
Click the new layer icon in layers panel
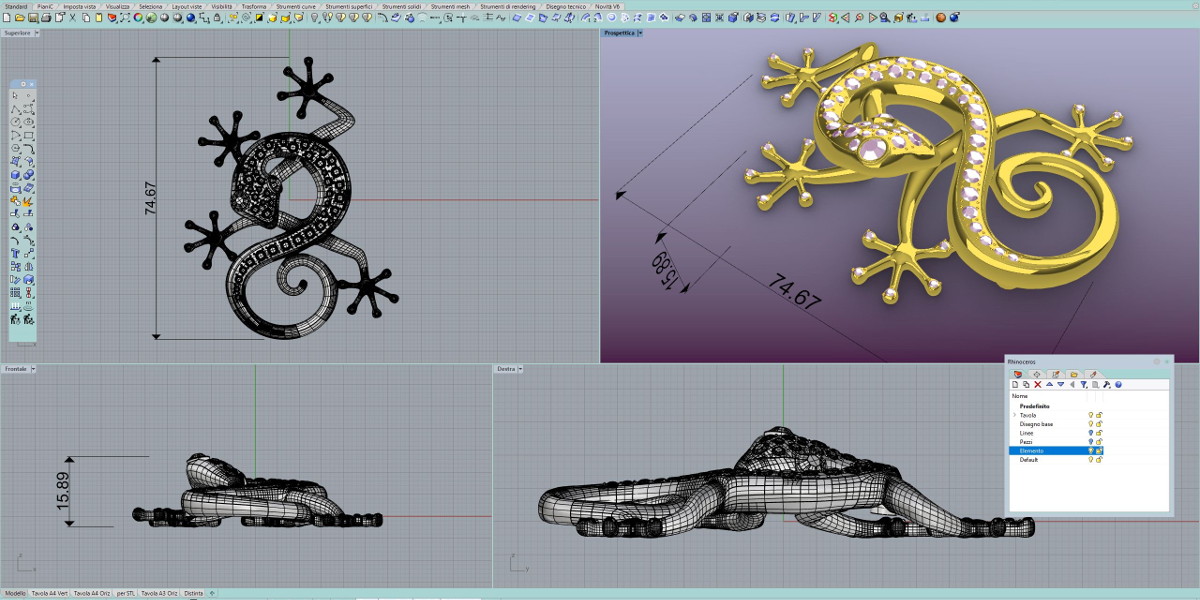tap(1015, 384)
